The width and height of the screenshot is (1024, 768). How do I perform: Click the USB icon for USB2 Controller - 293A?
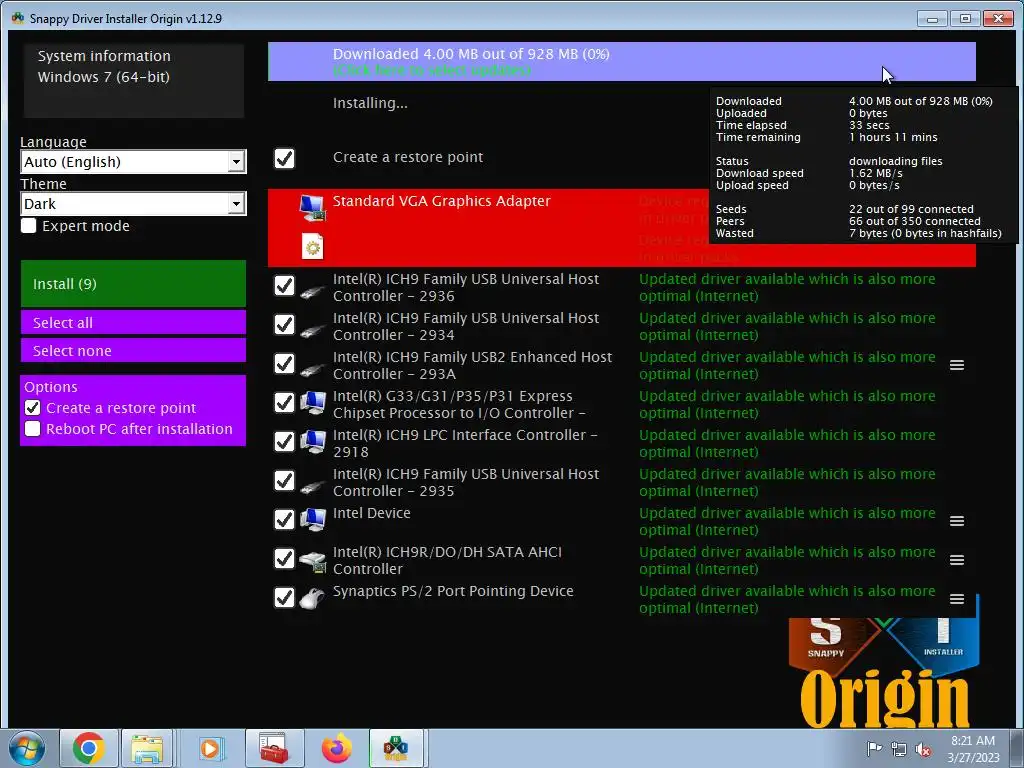click(313, 369)
